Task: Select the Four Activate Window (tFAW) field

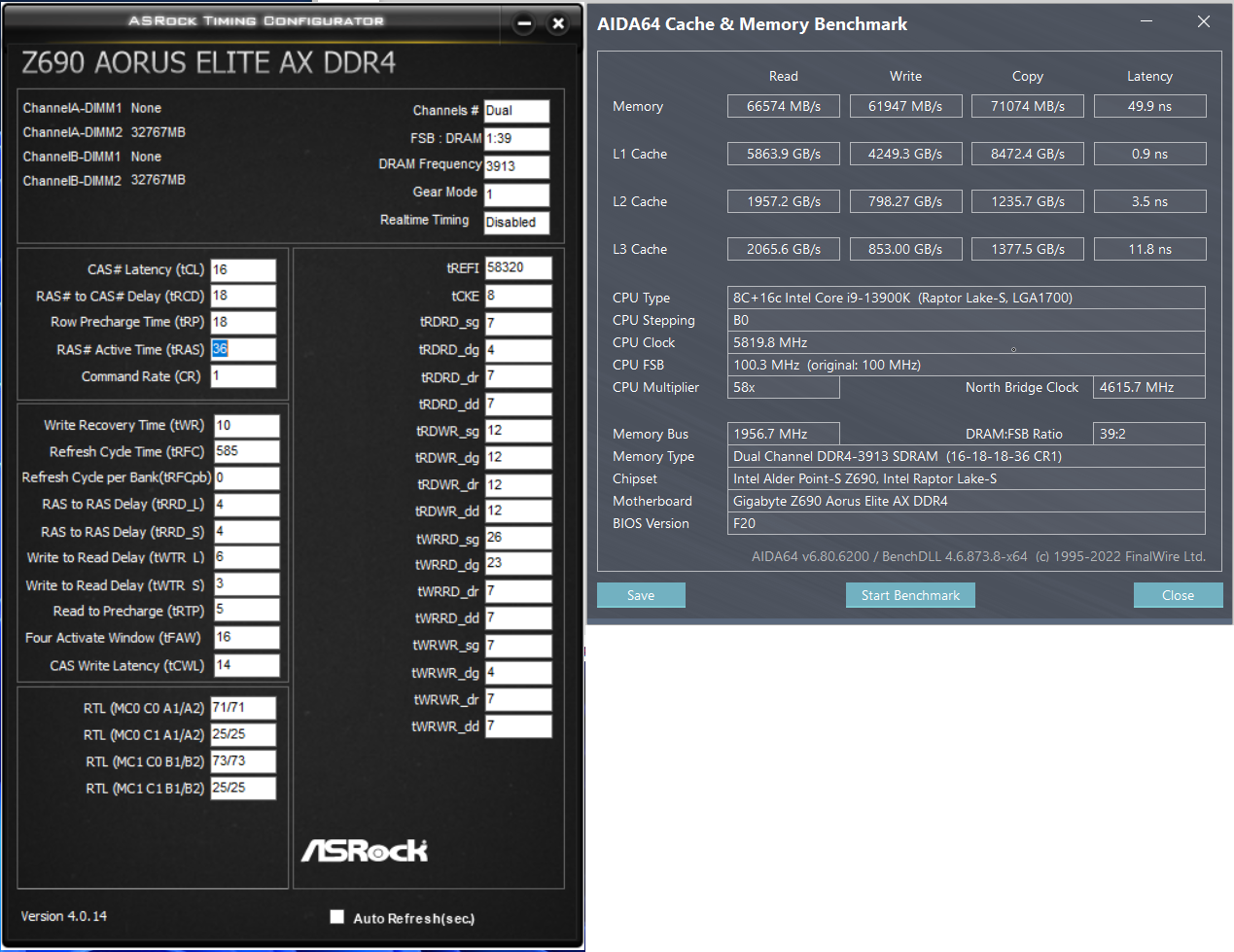Action: (247, 638)
